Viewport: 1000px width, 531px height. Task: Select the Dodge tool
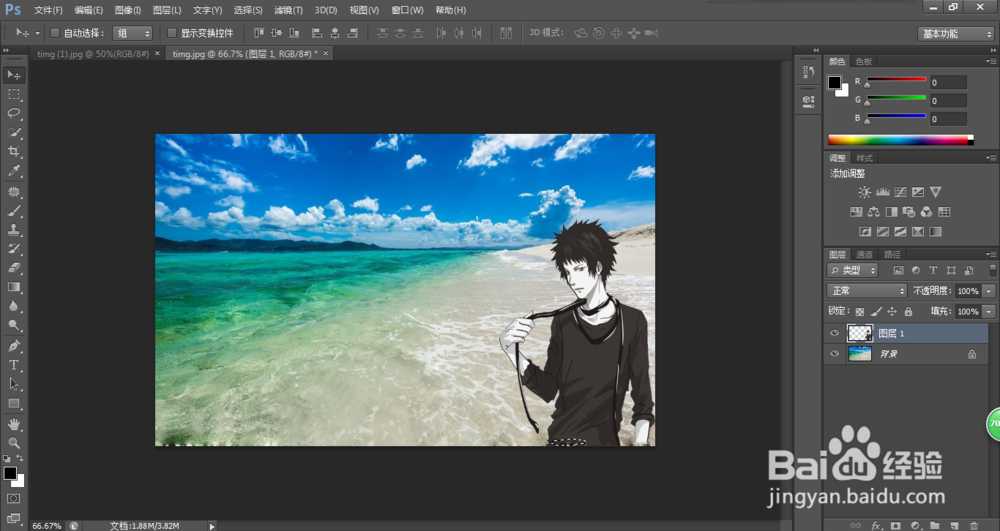[x=13, y=326]
